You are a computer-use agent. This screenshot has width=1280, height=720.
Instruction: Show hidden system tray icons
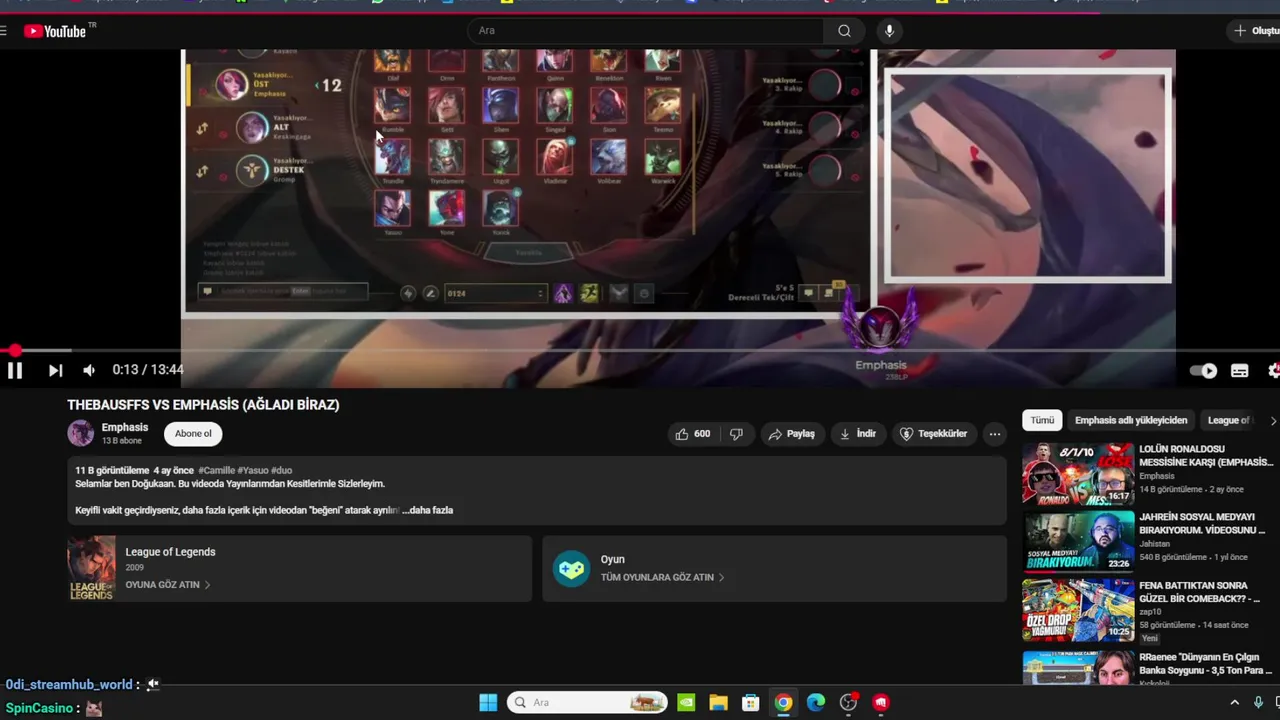pos(1234,702)
